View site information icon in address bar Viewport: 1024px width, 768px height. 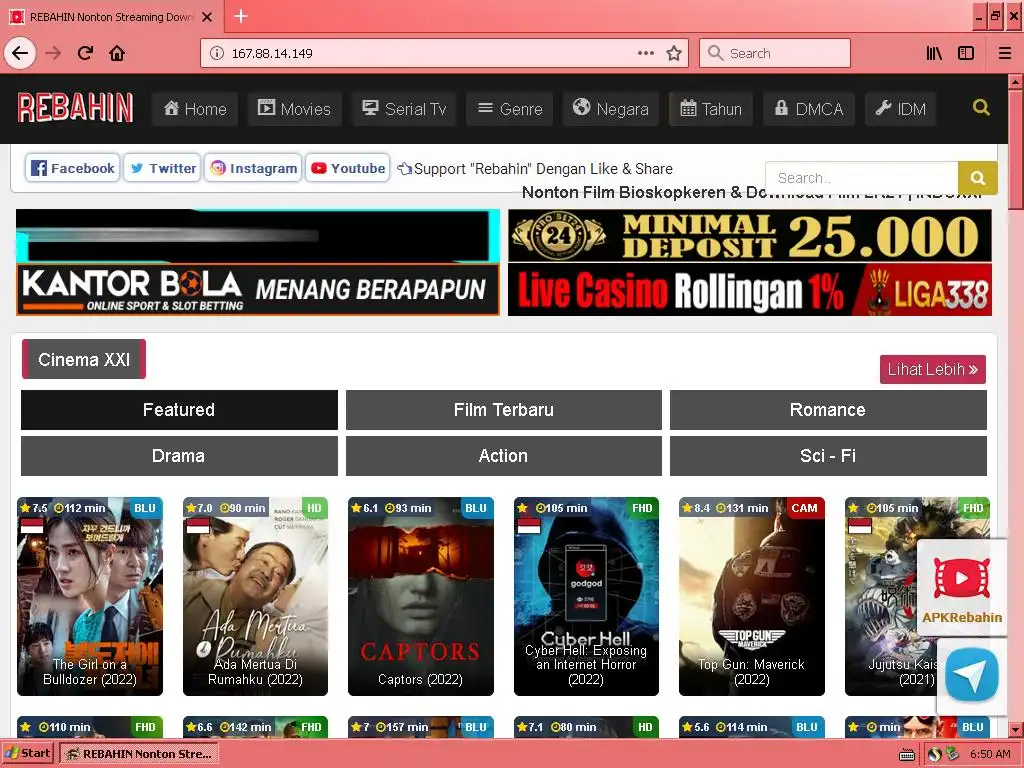(x=216, y=54)
